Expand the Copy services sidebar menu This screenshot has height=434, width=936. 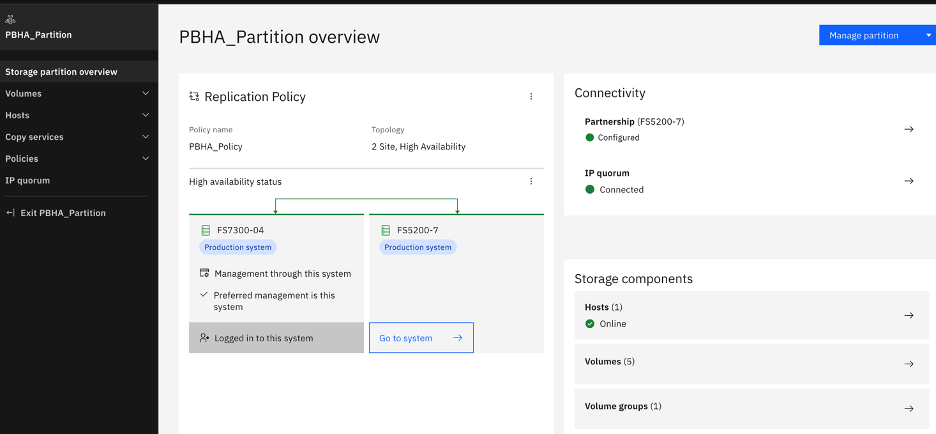146,137
